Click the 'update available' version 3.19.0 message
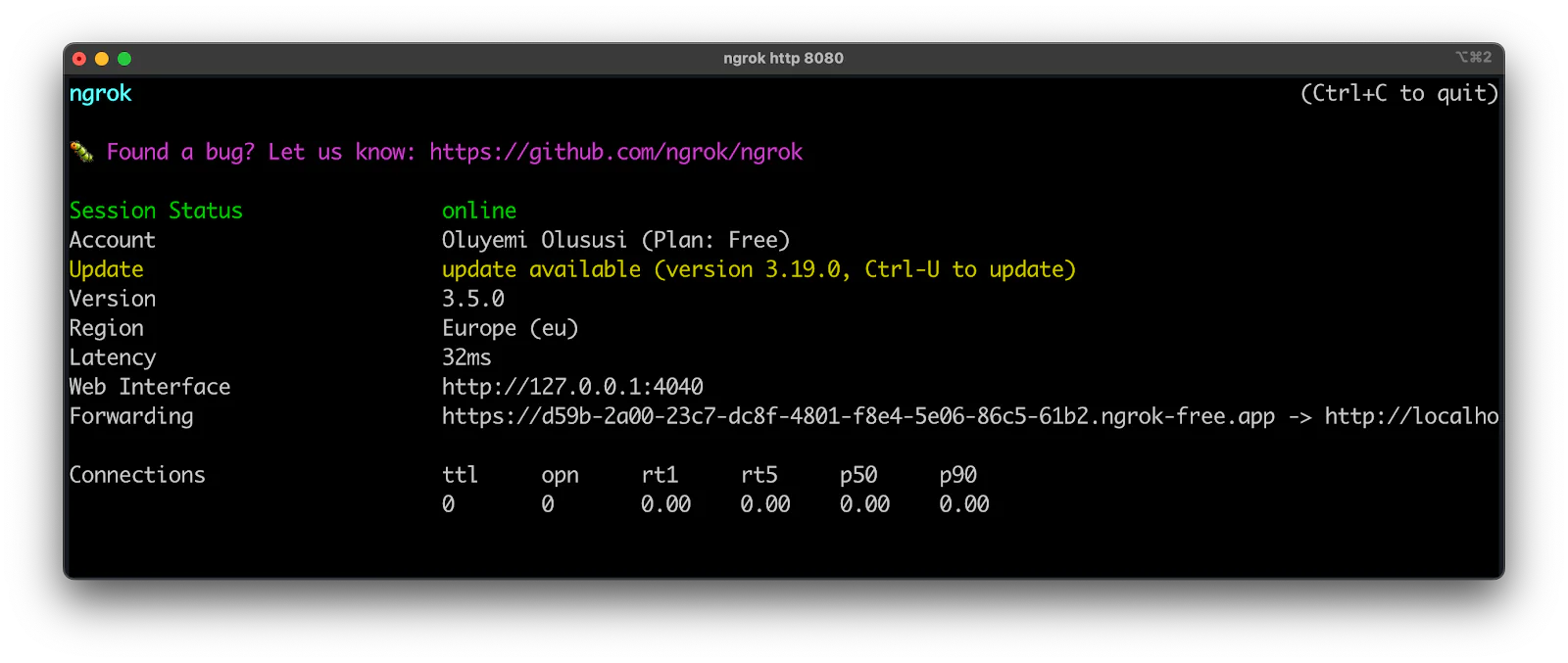 (759, 269)
